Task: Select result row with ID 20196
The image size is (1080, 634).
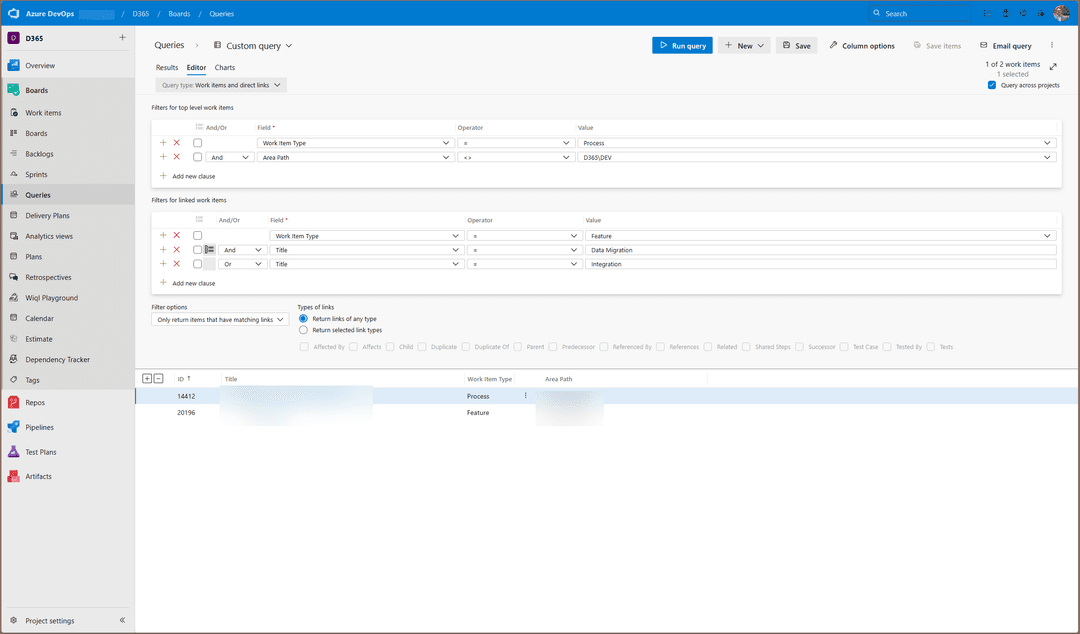Action: point(607,413)
